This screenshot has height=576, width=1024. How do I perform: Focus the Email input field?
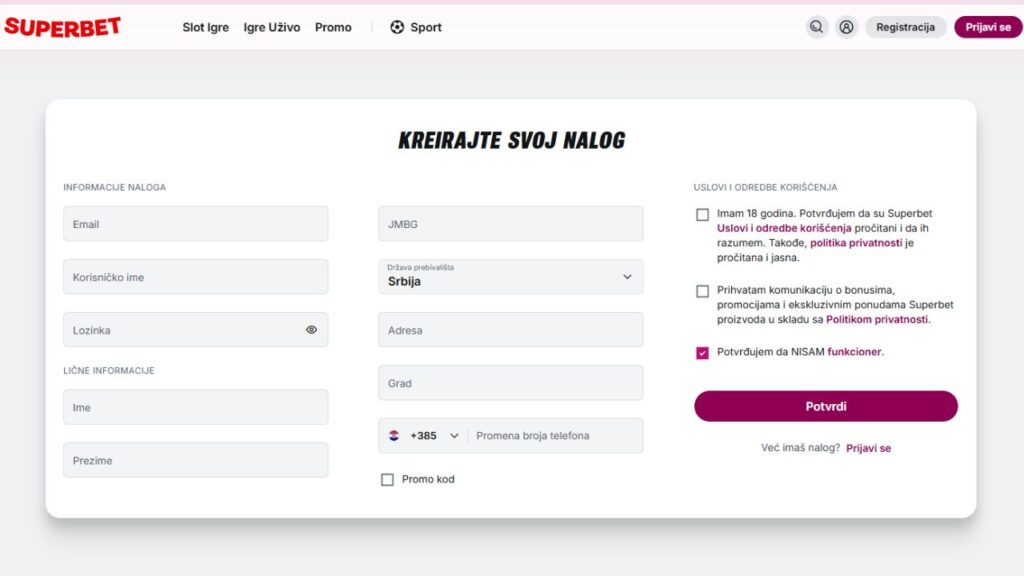pyautogui.click(x=196, y=223)
